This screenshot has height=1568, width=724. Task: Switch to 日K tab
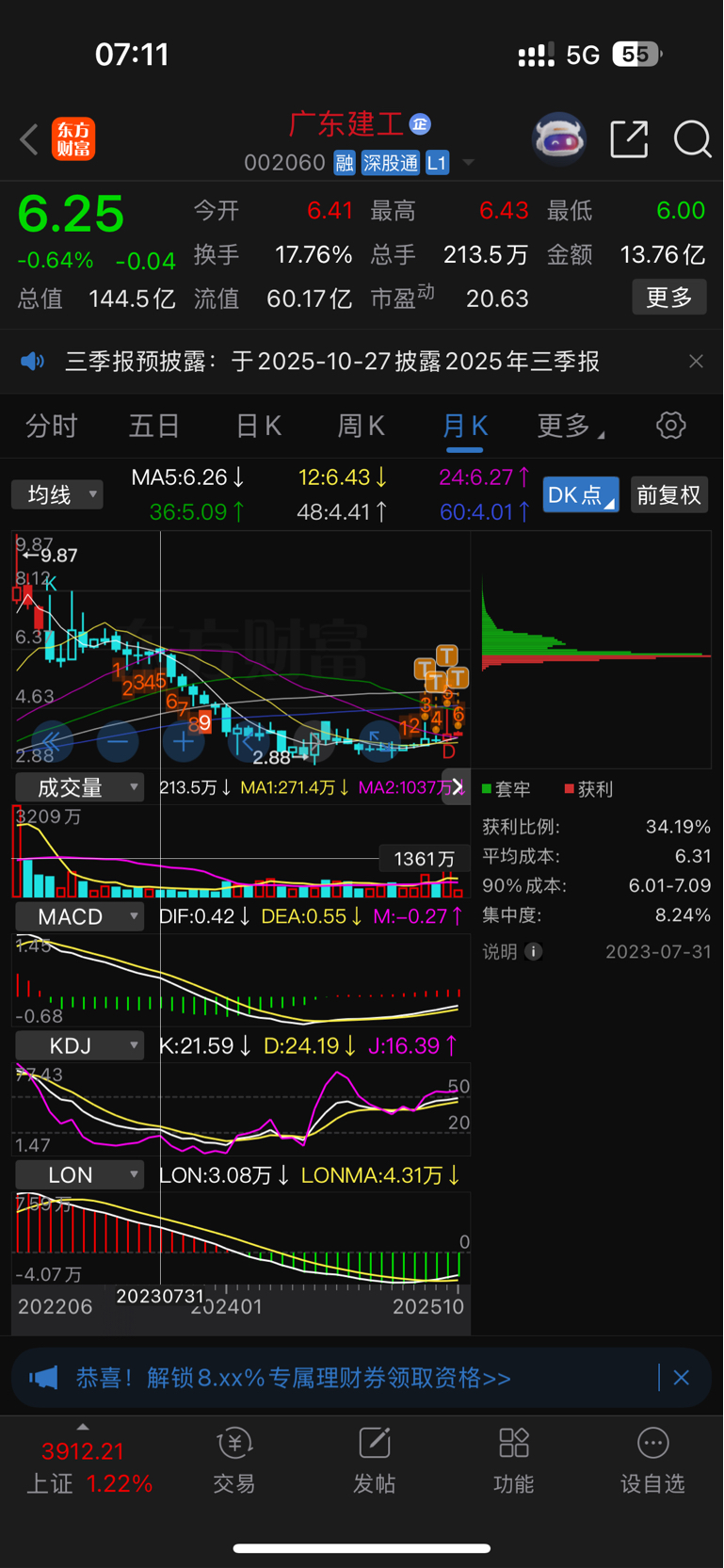258,426
